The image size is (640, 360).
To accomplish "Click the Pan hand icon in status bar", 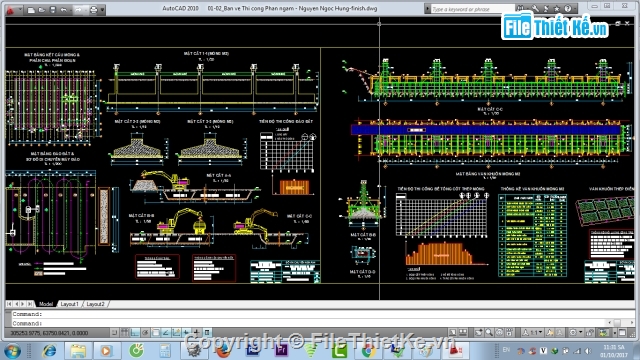I will click(x=479, y=333).
